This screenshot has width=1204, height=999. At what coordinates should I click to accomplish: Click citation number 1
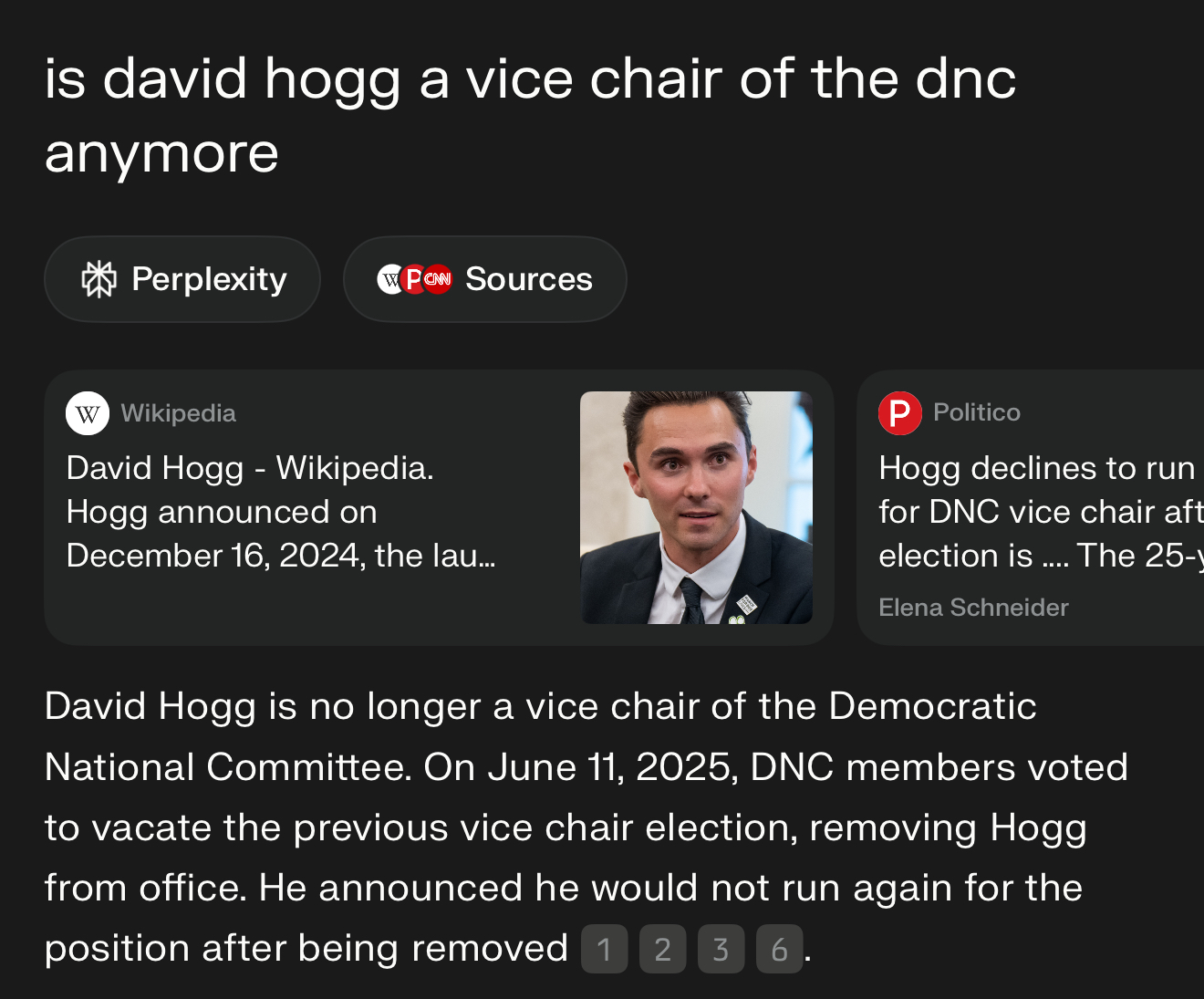(x=604, y=950)
